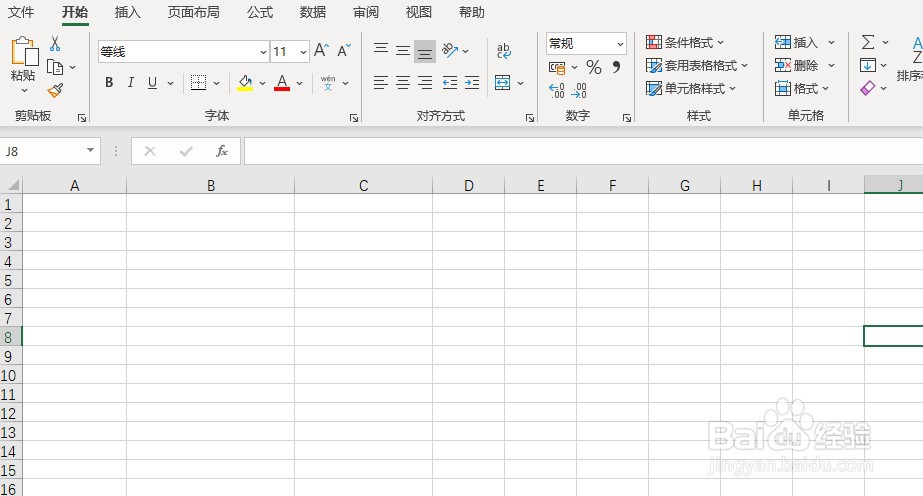The width and height of the screenshot is (923, 496).
Task: Align text to top
Action: click(x=381, y=49)
